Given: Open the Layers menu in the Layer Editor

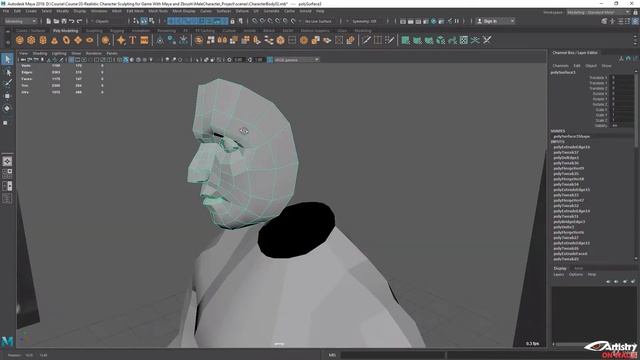Looking at the screenshot, I should [558, 274].
